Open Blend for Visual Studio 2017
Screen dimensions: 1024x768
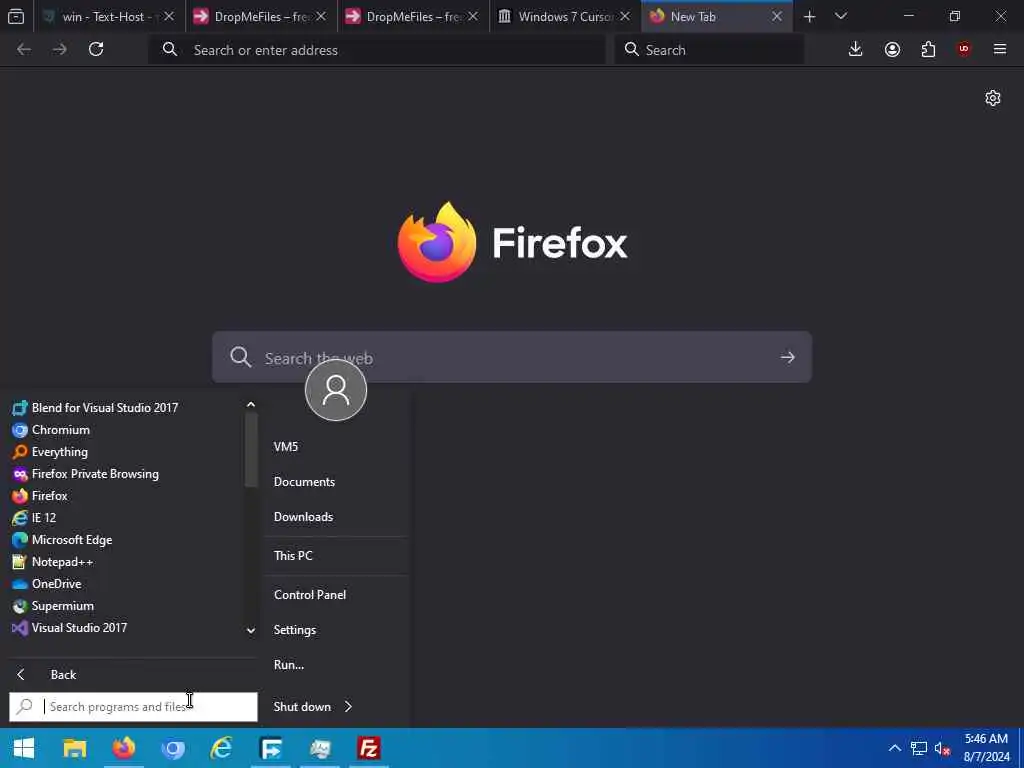click(95, 408)
